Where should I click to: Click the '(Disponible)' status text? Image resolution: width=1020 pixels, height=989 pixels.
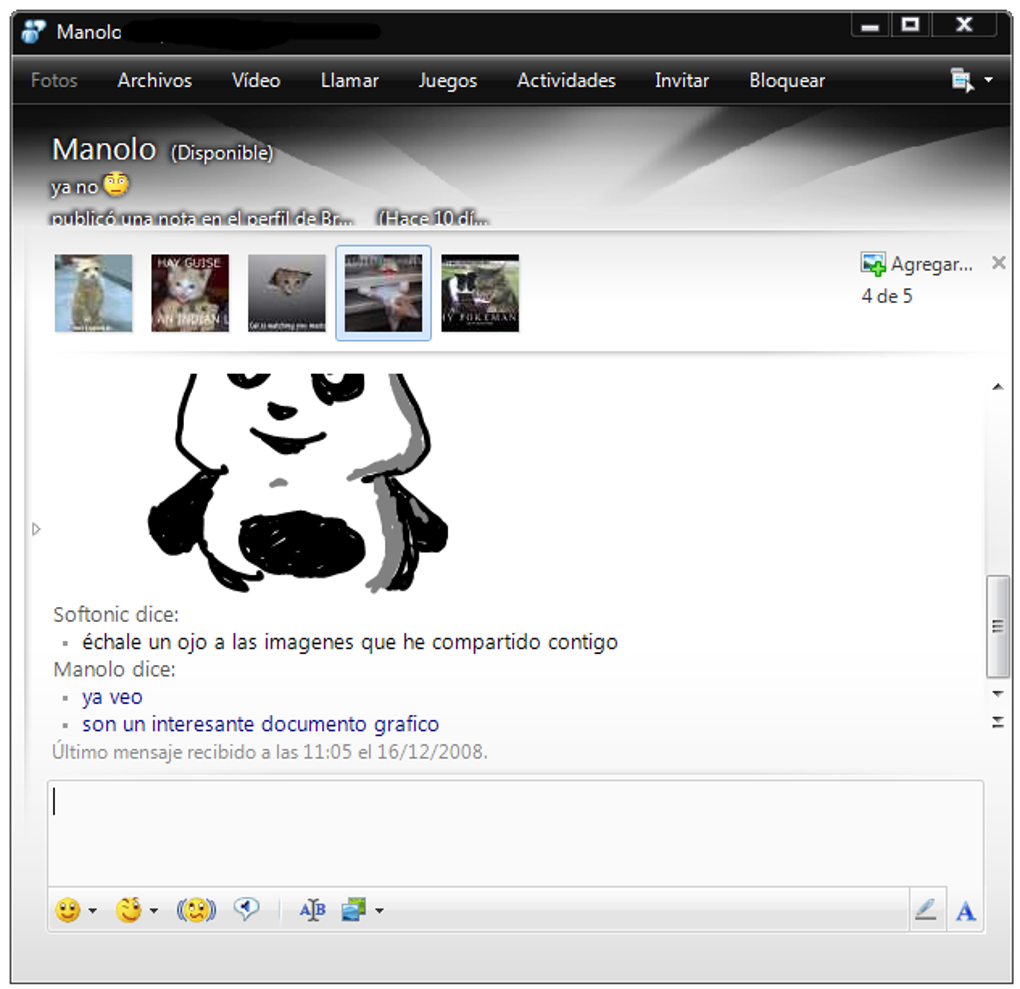tap(222, 153)
